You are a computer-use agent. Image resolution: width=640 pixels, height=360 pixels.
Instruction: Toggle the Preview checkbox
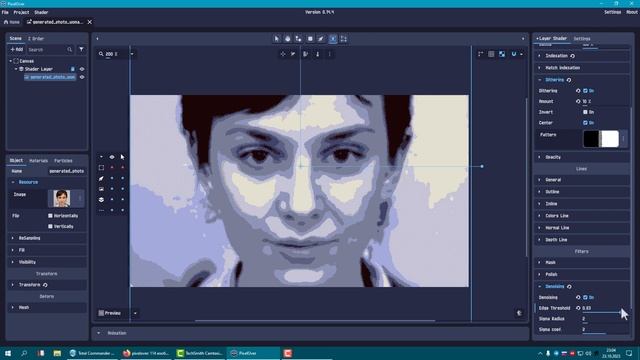coord(101,313)
